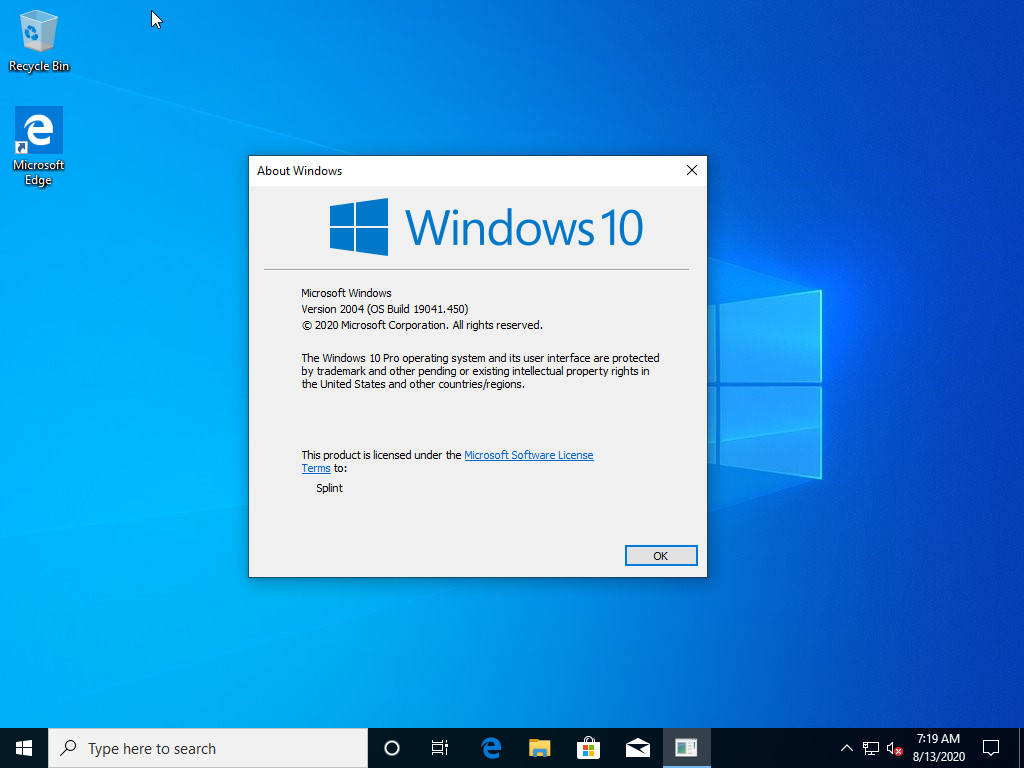Click the 'Microsoft Windows' text line

(346, 293)
